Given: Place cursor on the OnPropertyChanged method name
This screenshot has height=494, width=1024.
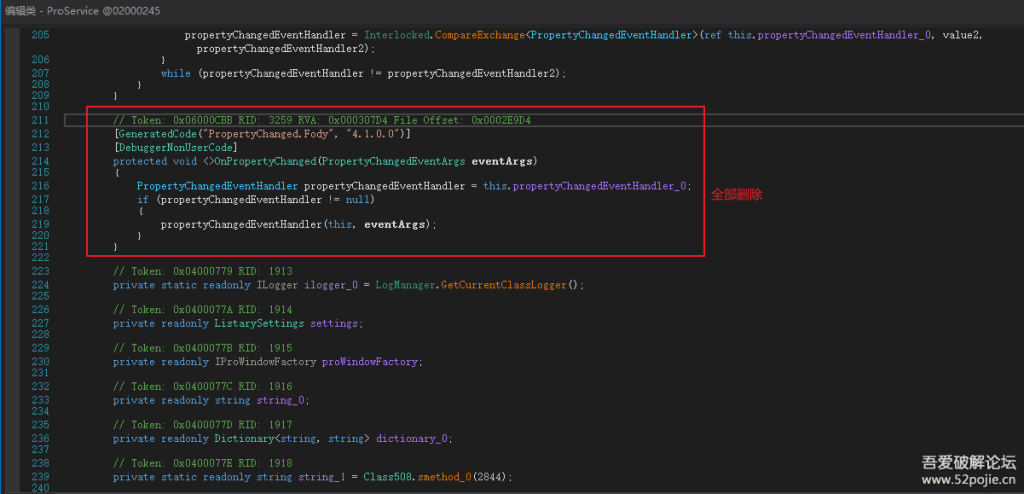Looking at the screenshot, I should (x=263, y=161).
